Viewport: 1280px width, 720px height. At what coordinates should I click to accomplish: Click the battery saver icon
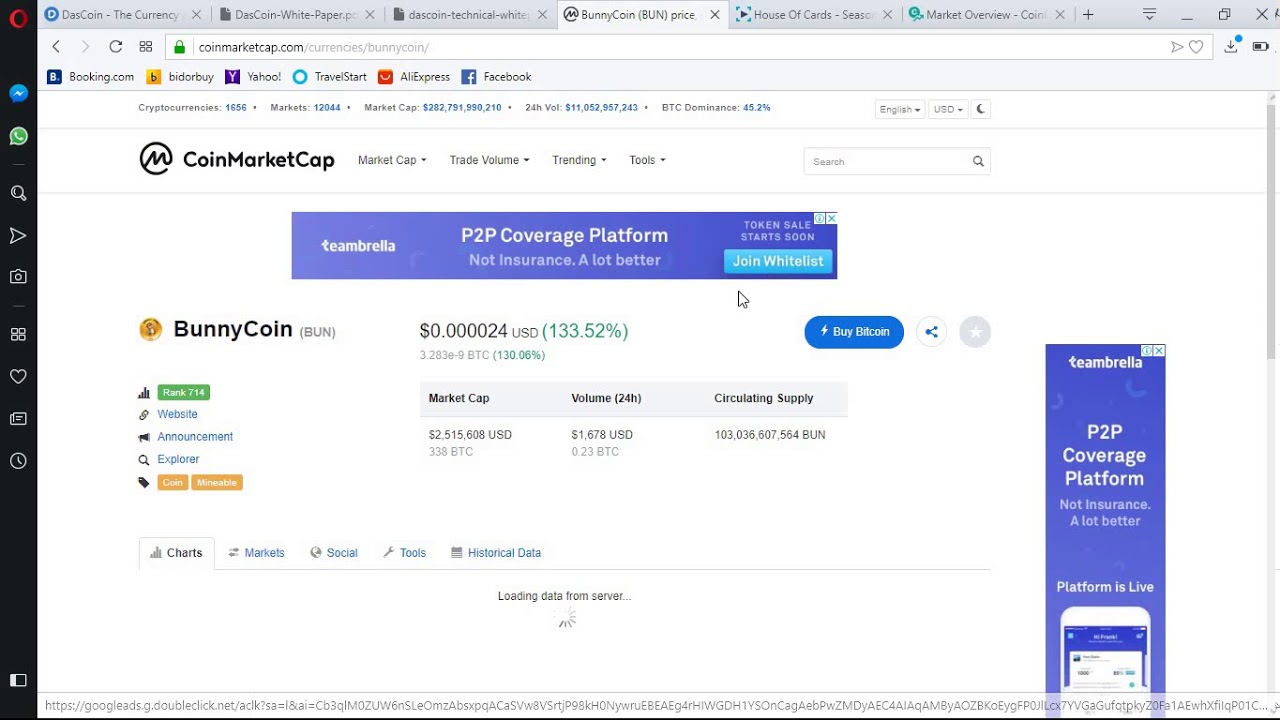click(x=1260, y=47)
